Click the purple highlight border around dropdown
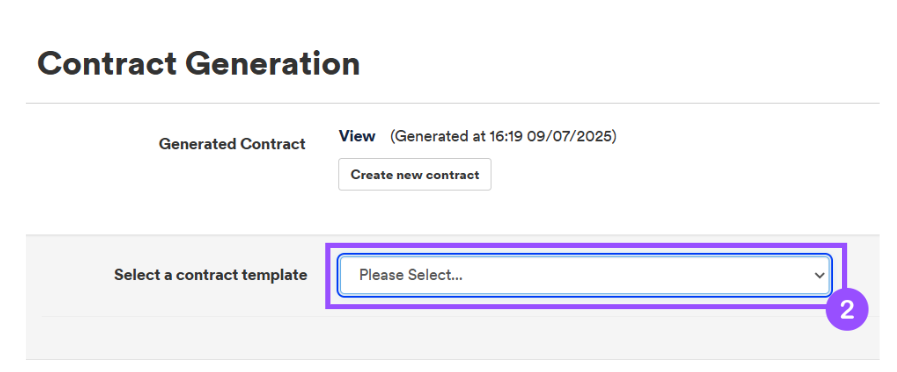The image size is (897, 372). [x=585, y=246]
